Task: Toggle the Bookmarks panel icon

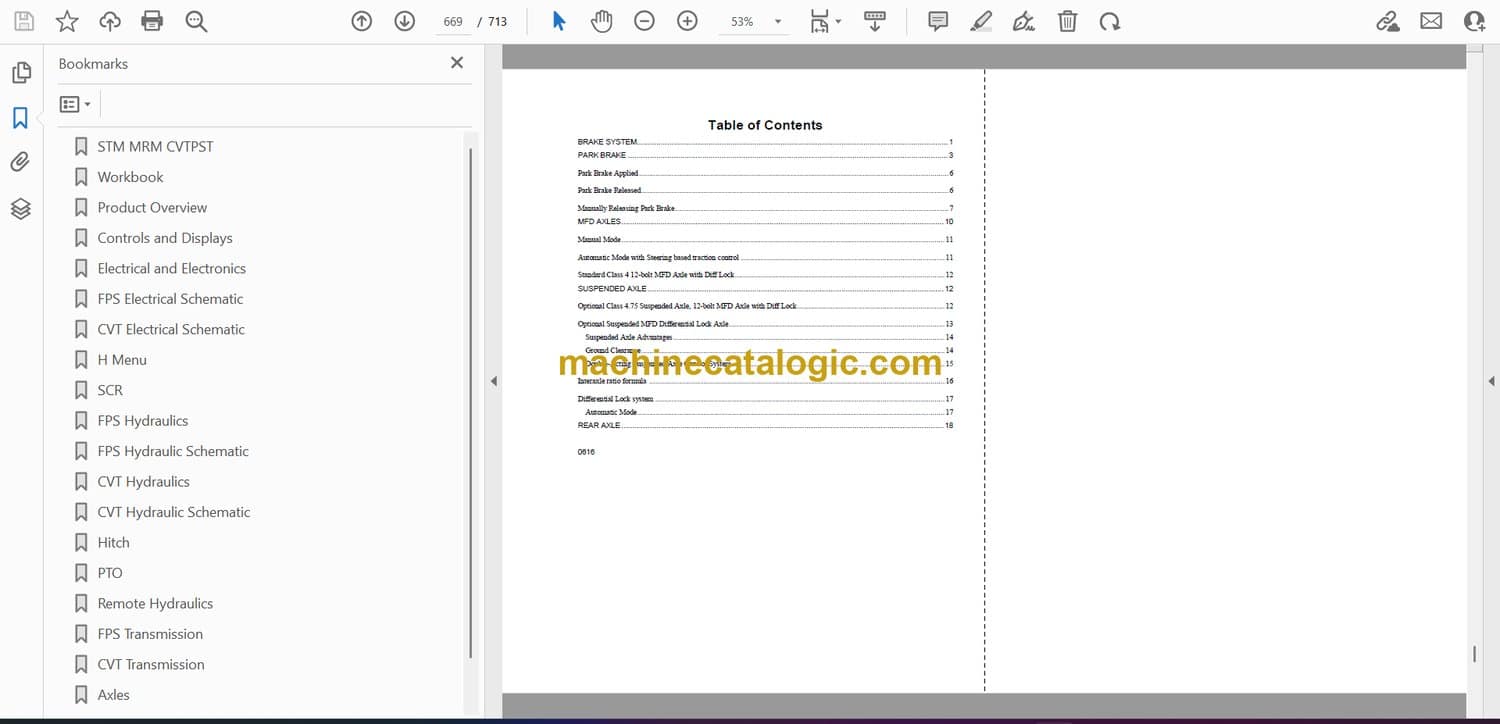Action: coord(21,118)
